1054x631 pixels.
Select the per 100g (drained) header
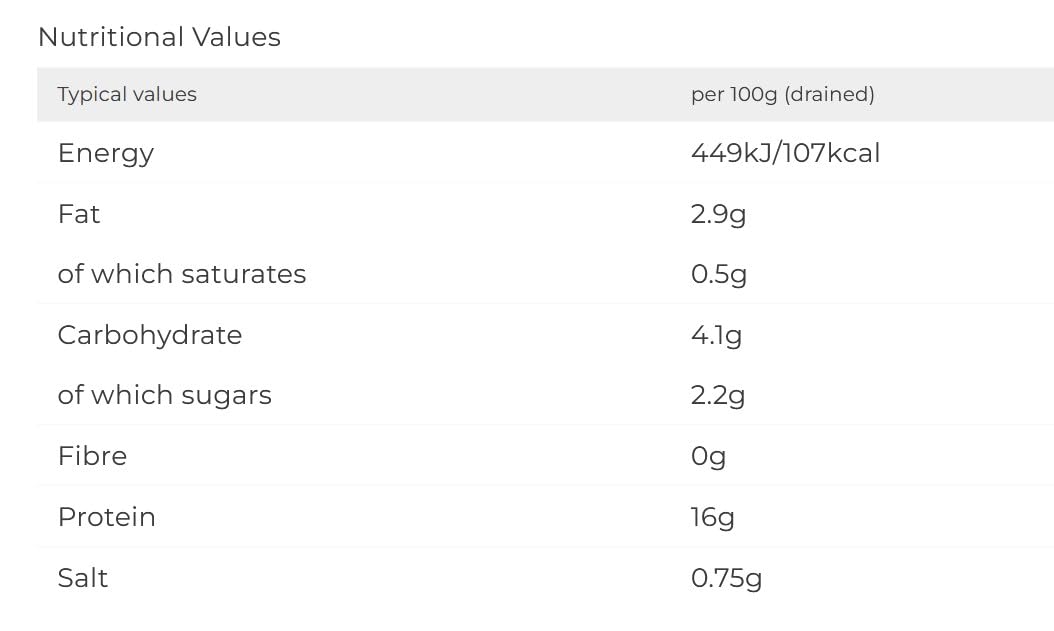click(x=782, y=94)
